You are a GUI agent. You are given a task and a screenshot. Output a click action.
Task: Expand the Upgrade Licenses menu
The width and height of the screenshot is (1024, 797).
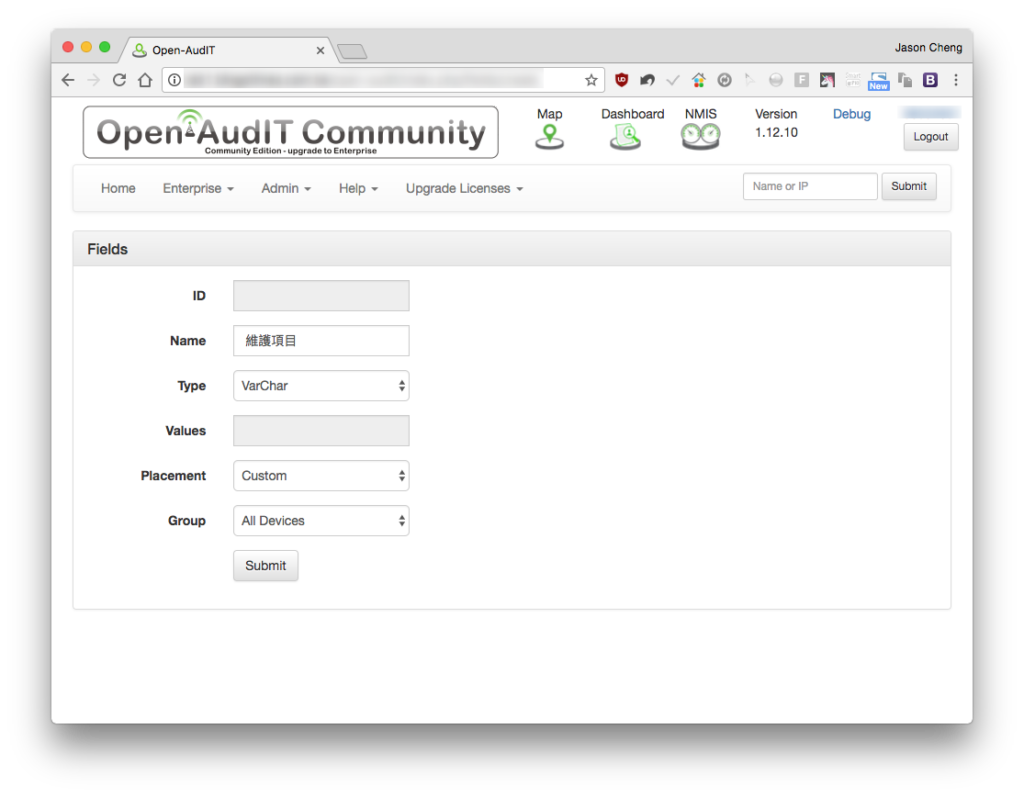(464, 188)
